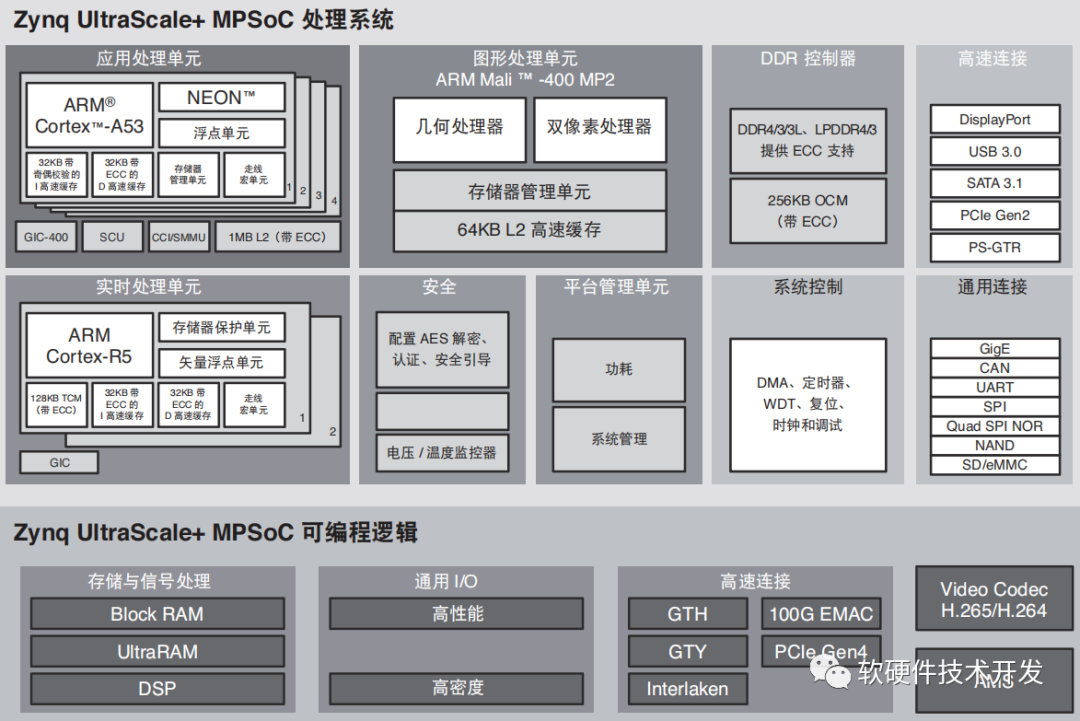Click the ARM Mali-400 MP2 heading
The width and height of the screenshot is (1080, 721).
tap(525, 80)
